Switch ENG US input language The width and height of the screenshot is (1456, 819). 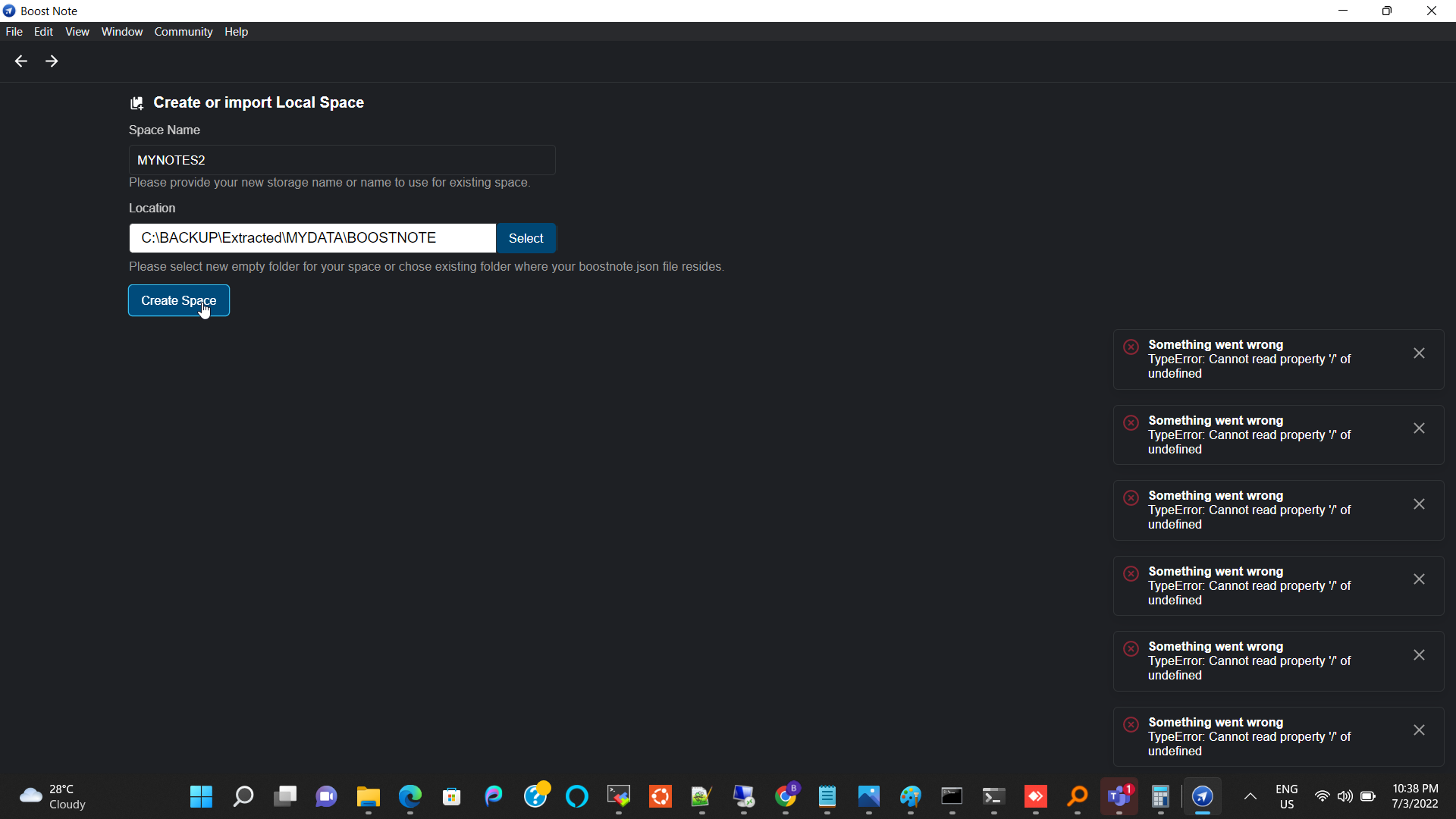(x=1287, y=796)
